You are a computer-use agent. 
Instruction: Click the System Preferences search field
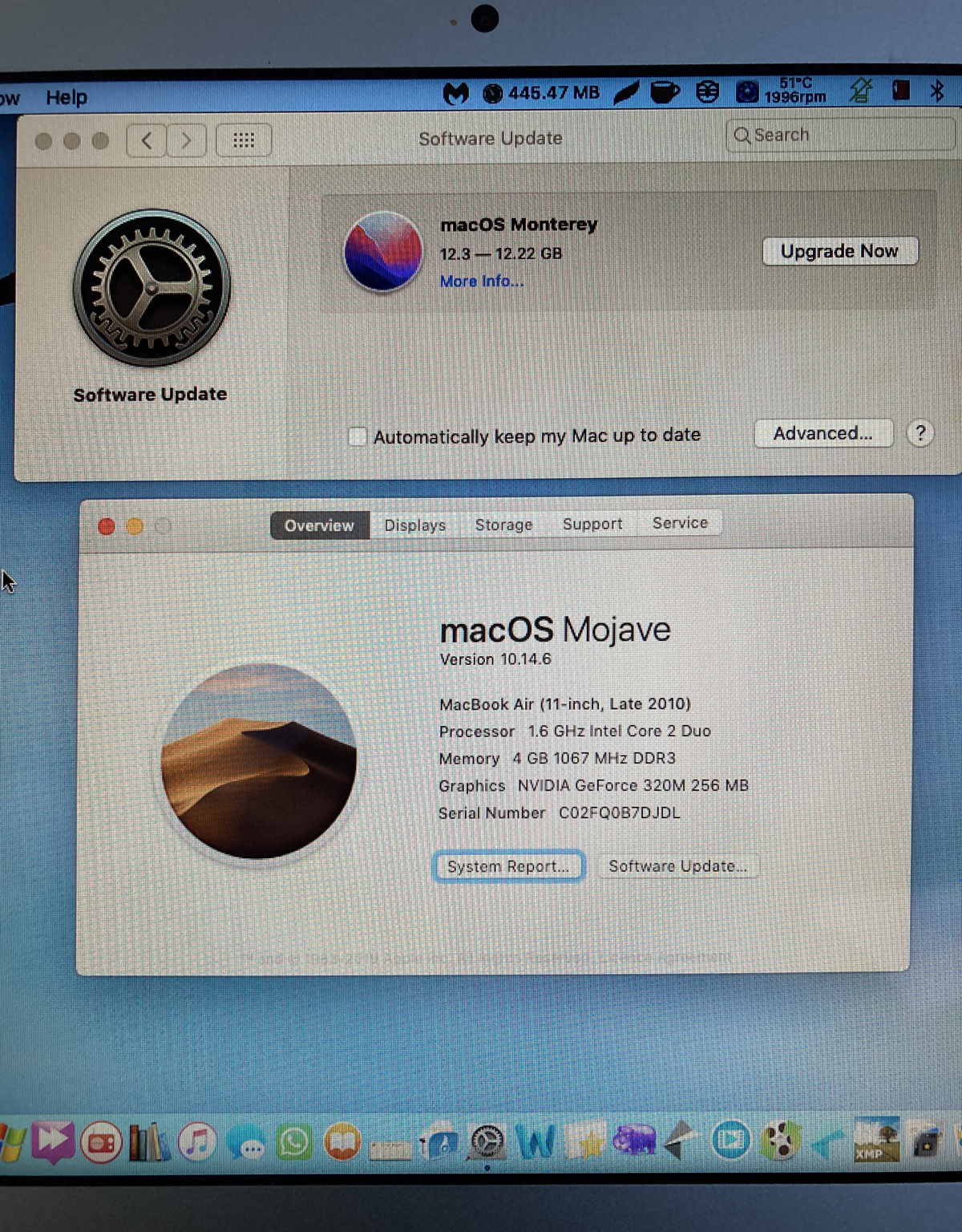(x=839, y=135)
